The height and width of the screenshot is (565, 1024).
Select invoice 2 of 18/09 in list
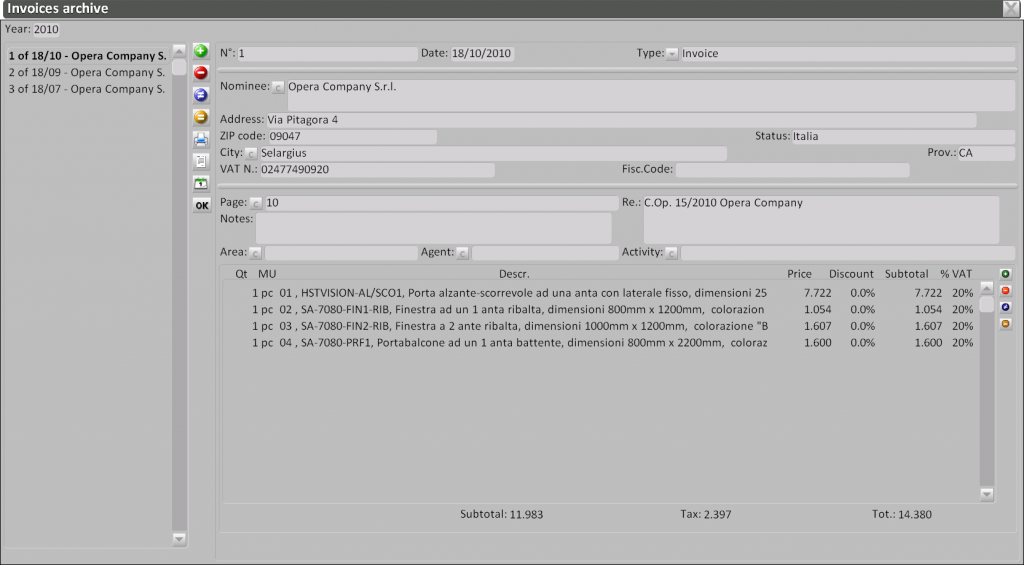pyautogui.click(x=86, y=73)
